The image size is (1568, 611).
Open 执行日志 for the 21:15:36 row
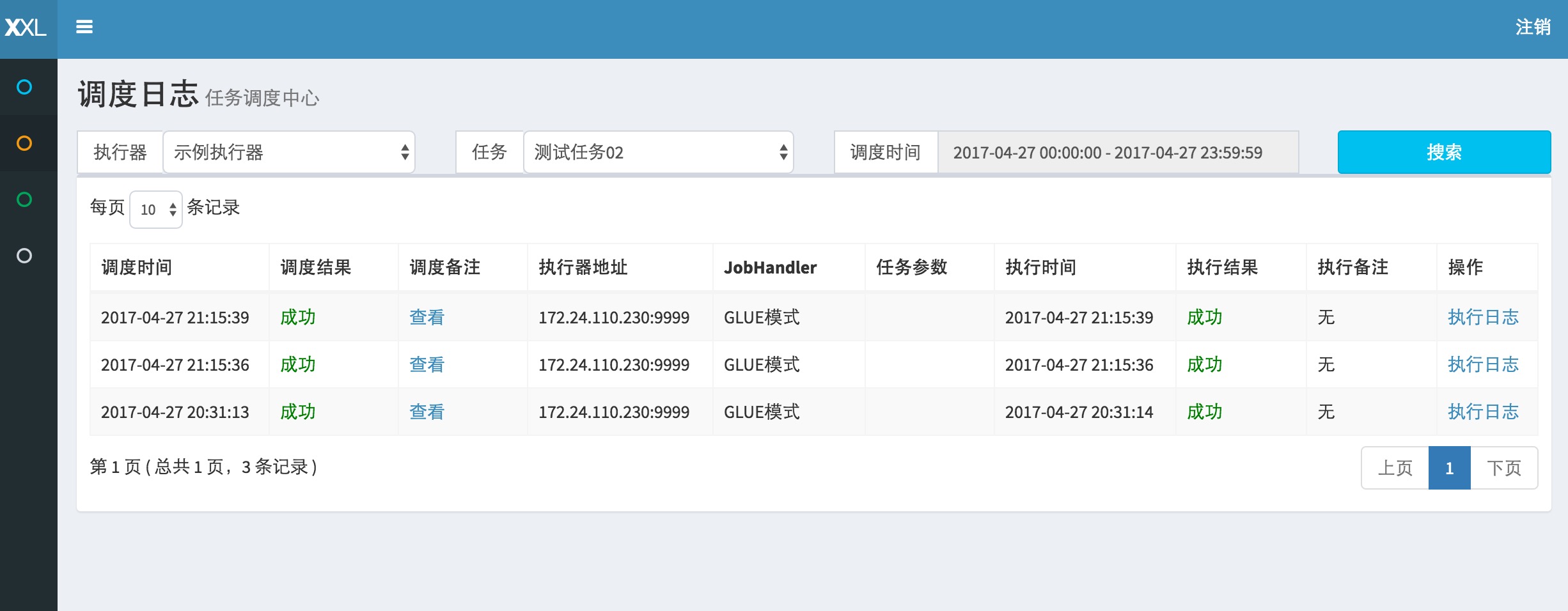coord(1484,364)
